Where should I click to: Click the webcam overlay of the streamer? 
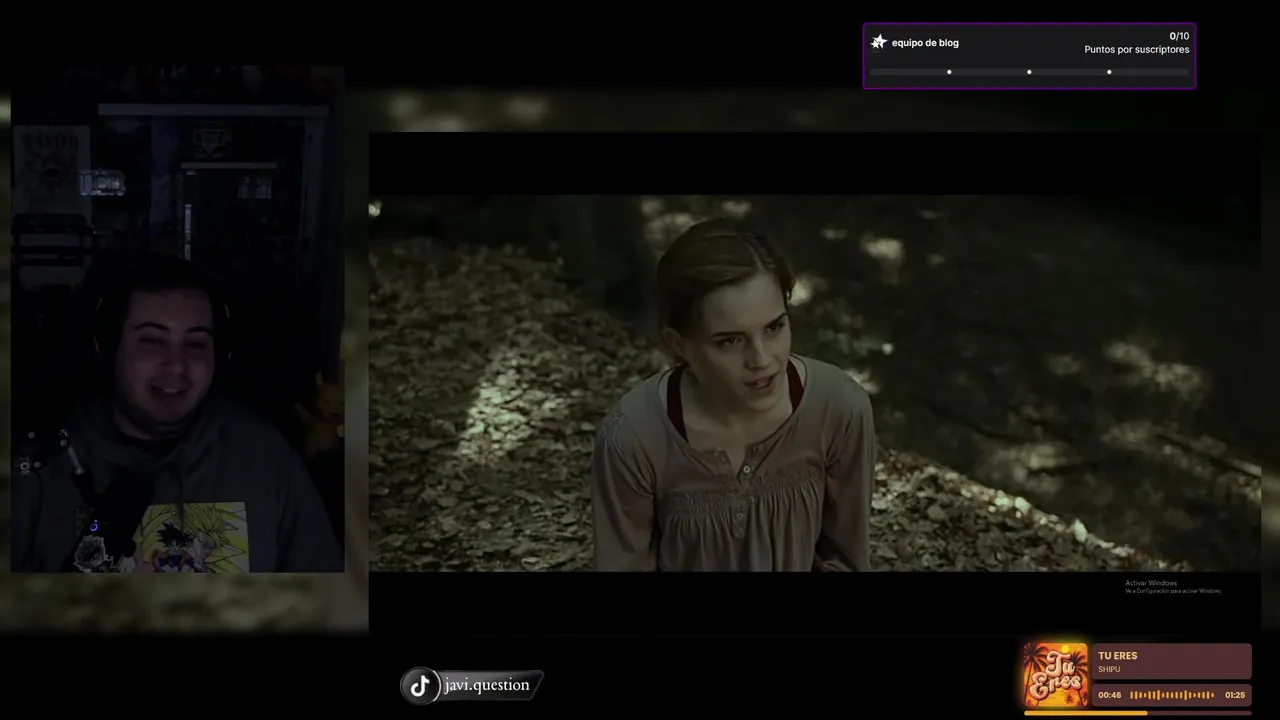pos(178,320)
